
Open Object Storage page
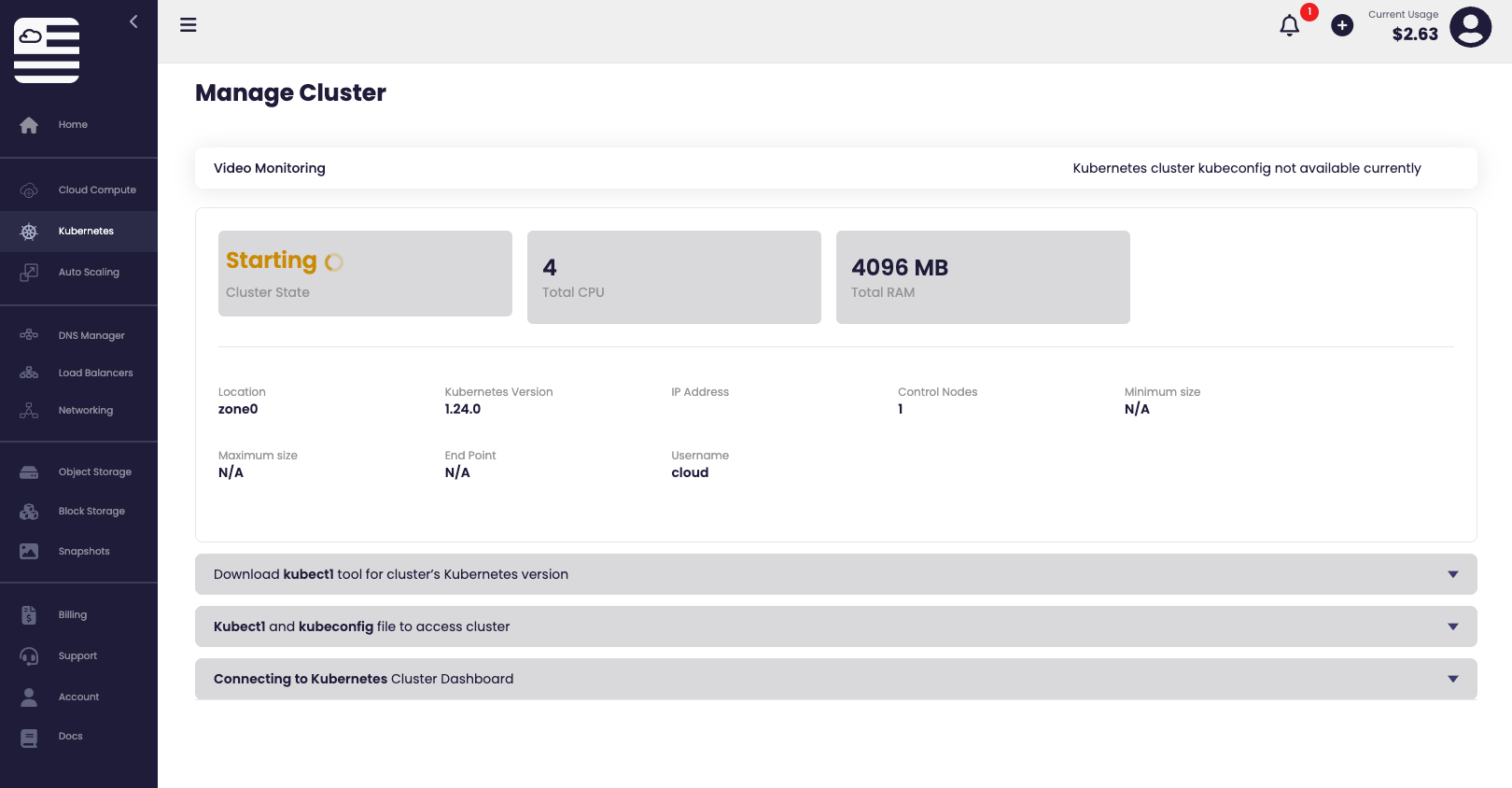click(94, 472)
